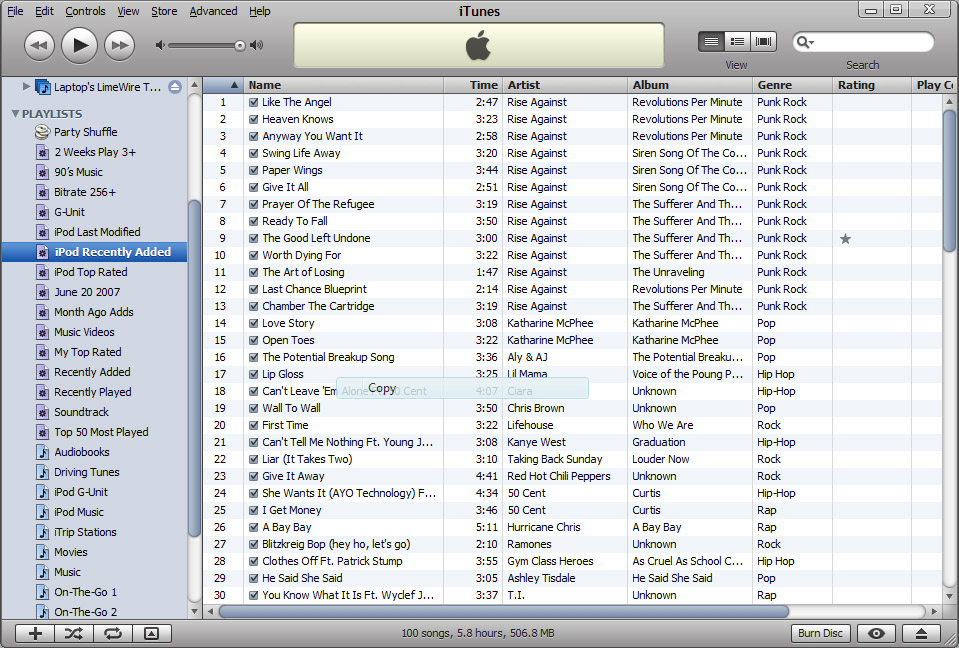This screenshot has width=959, height=648.
Task: Uncheck He Said She Said checkbox
Action: (253, 578)
